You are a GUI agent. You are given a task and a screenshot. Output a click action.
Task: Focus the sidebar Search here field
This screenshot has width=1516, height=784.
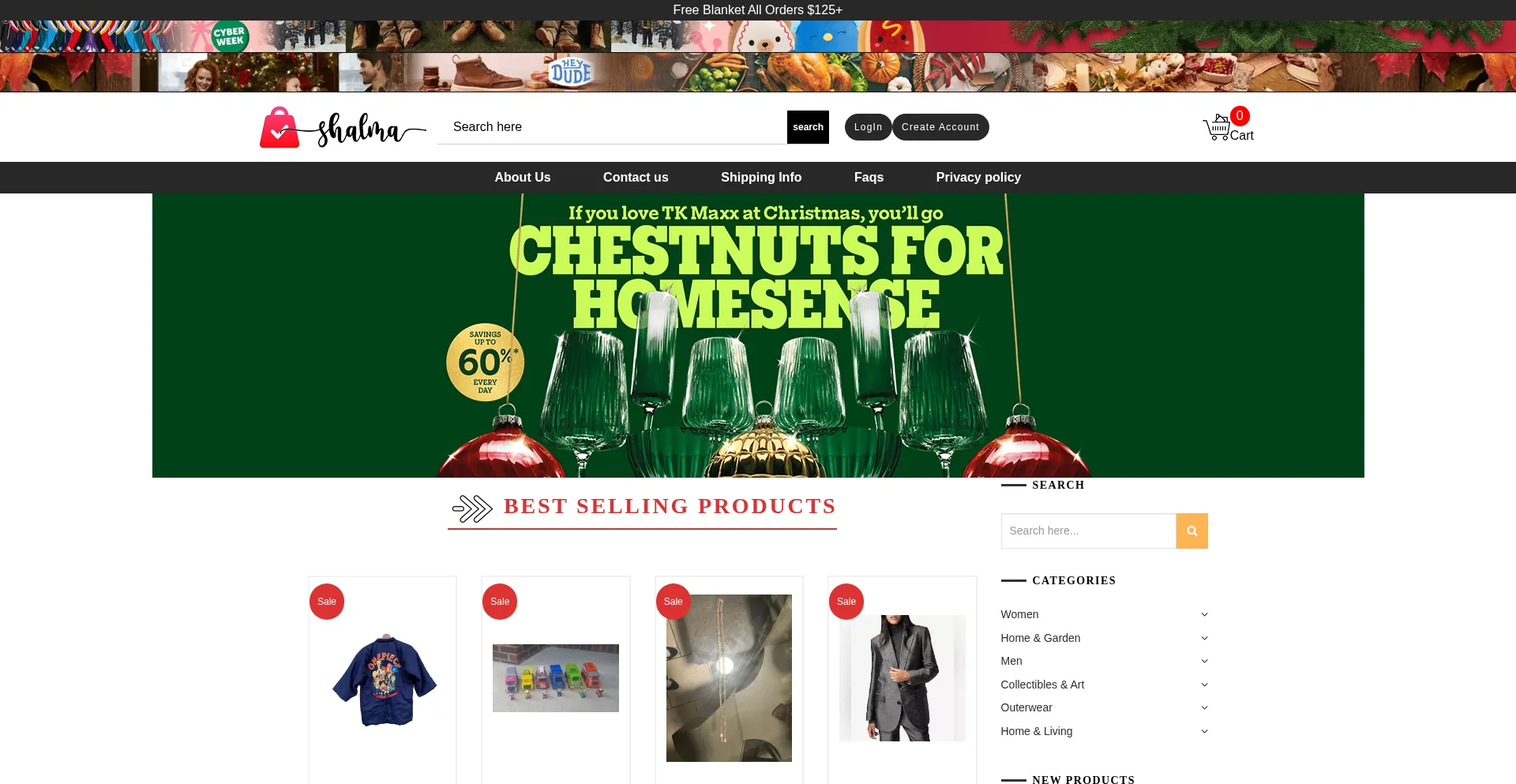pyautogui.click(x=1088, y=531)
